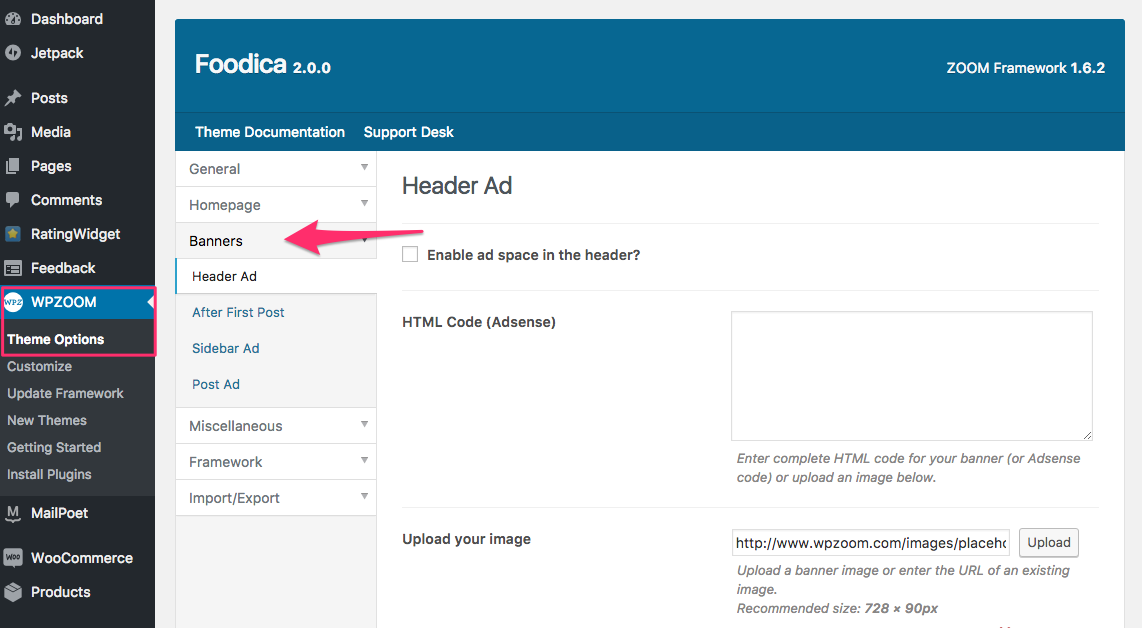Click the Products box icon
This screenshot has height=628, width=1142.
pos(13,592)
